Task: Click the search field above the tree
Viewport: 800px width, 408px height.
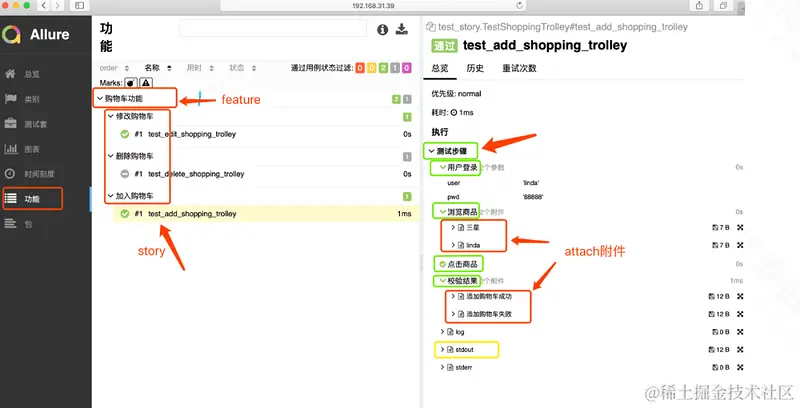Action: (x=273, y=28)
